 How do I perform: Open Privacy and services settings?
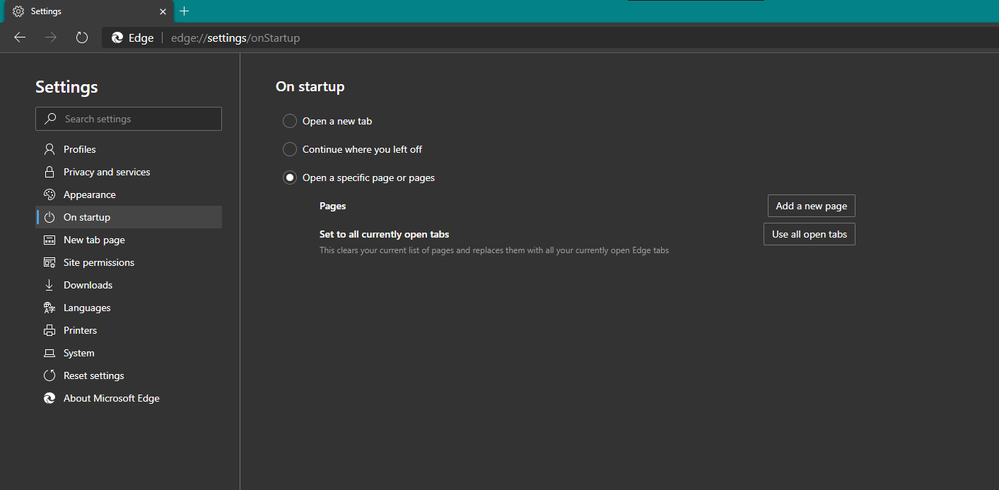(x=129, y=172)
